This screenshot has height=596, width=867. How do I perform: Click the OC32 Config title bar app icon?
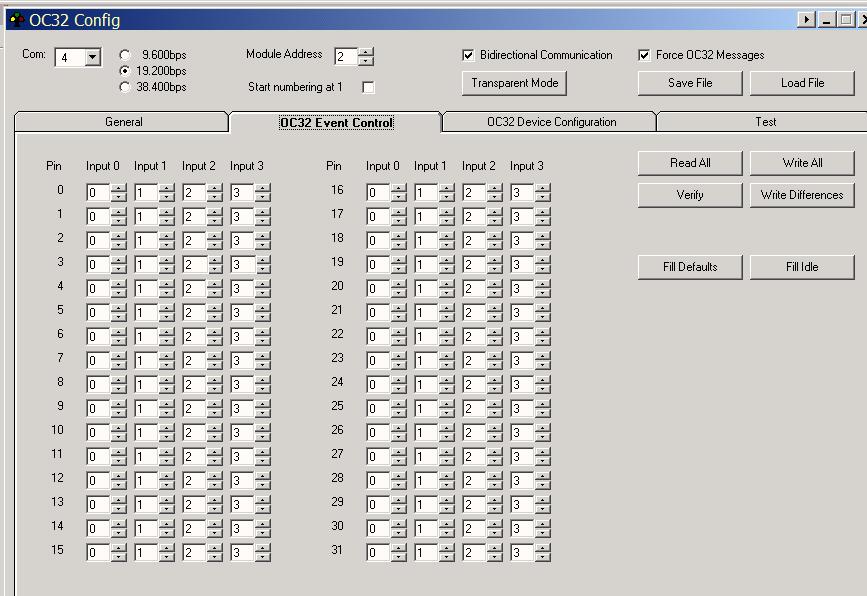tap(16, 19)
